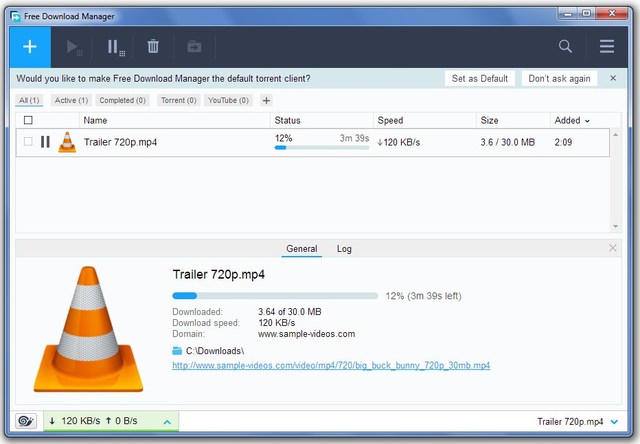This screenshot has width=640, height=444.
Task: Click the 120 KB/s speed indicator in status bar
Action: point(81,421)
